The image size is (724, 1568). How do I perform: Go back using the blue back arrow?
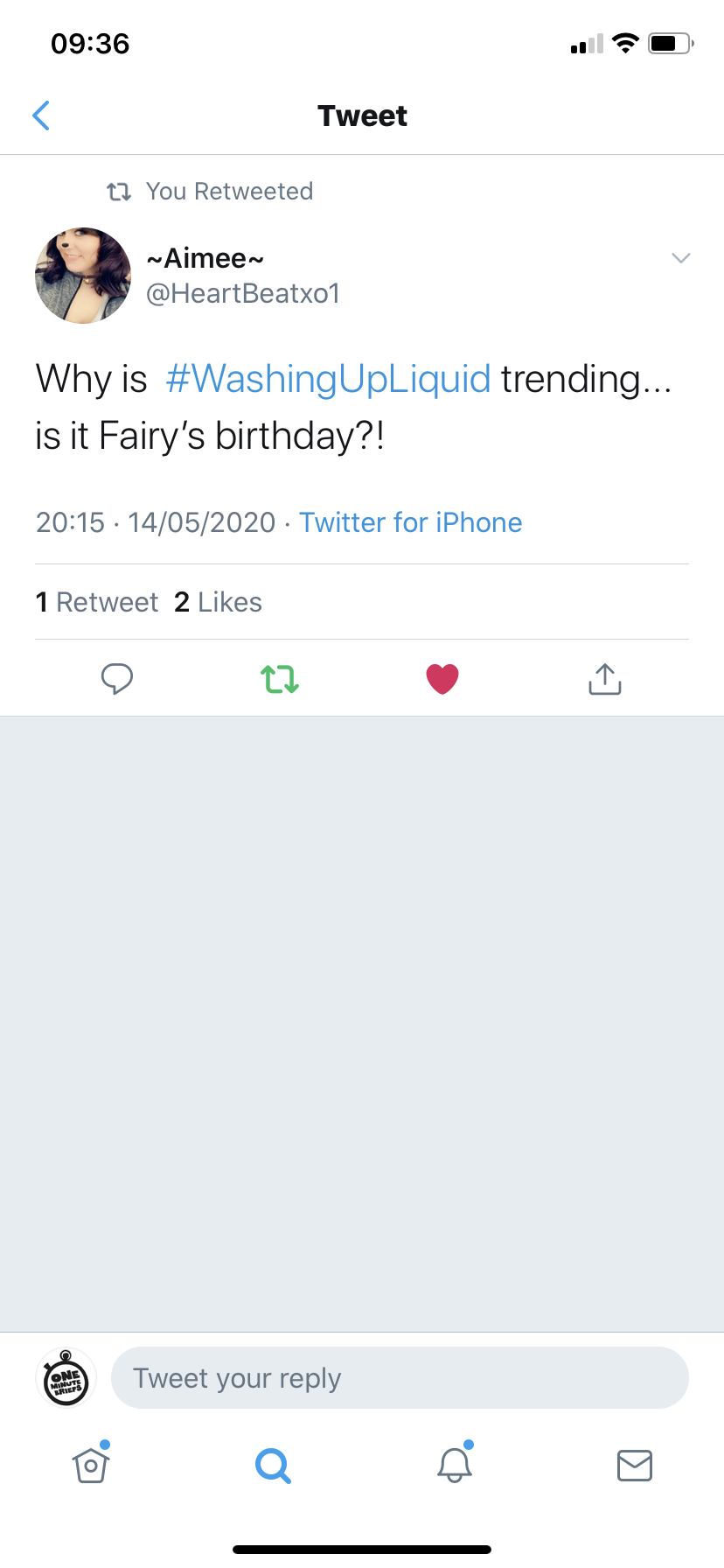click(41, 115)
